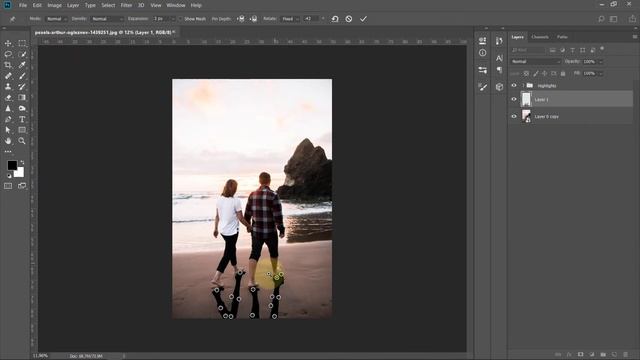Open the Edit Toolbar three-dots menu
640x360 pixels.
tap(8, 151)
